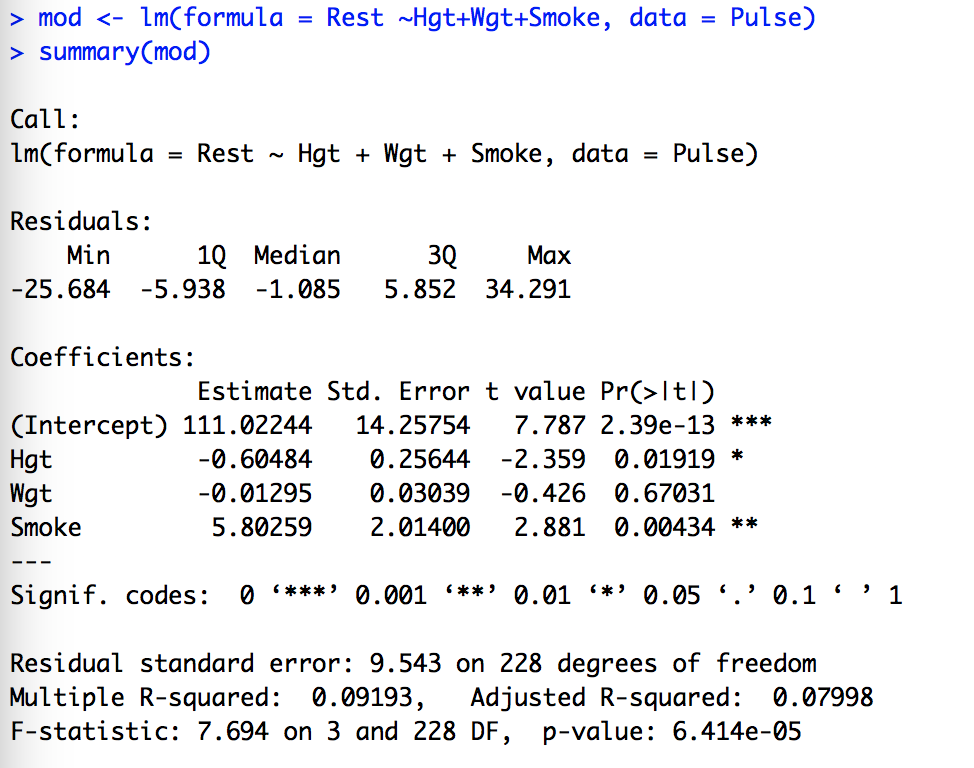The width and height of the screenshot is (974, 768).
Task: Click the Wgt p-value 0.67031
Action: pos(665,493)
